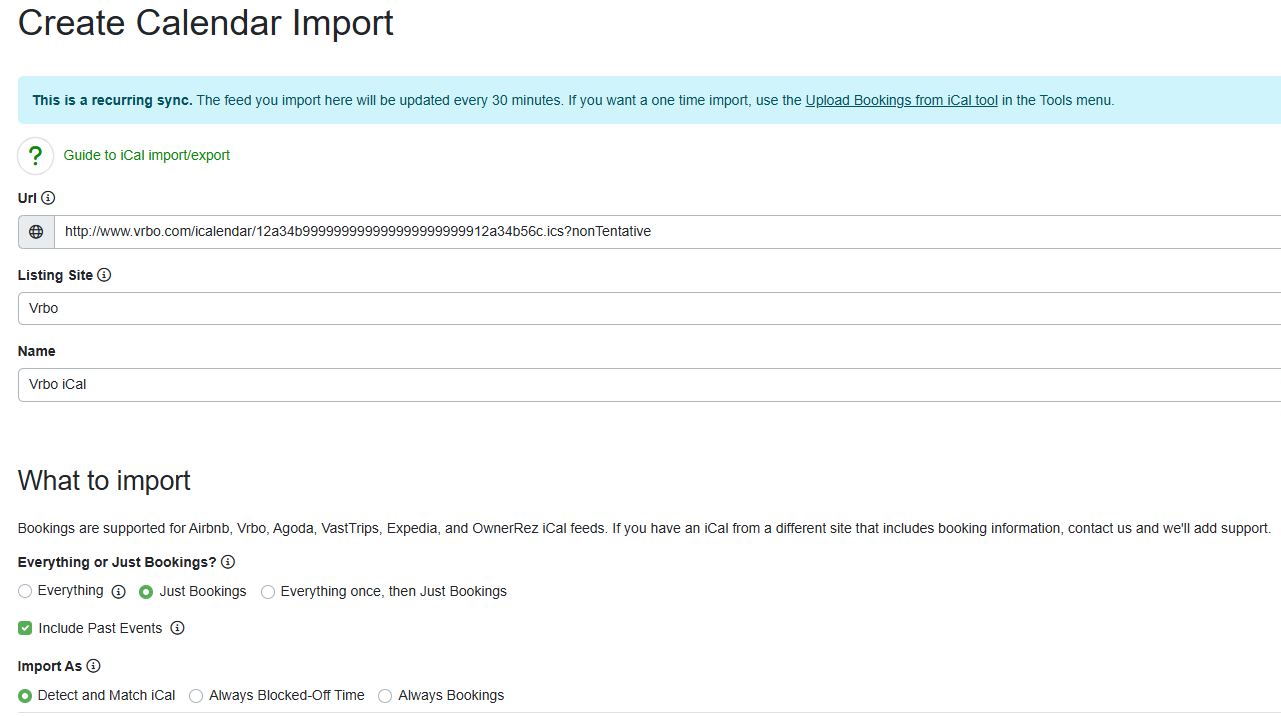Click the globe icon in the Url field
The image size is (1281, 717).
pyautogui.click(x=35, y=231)
